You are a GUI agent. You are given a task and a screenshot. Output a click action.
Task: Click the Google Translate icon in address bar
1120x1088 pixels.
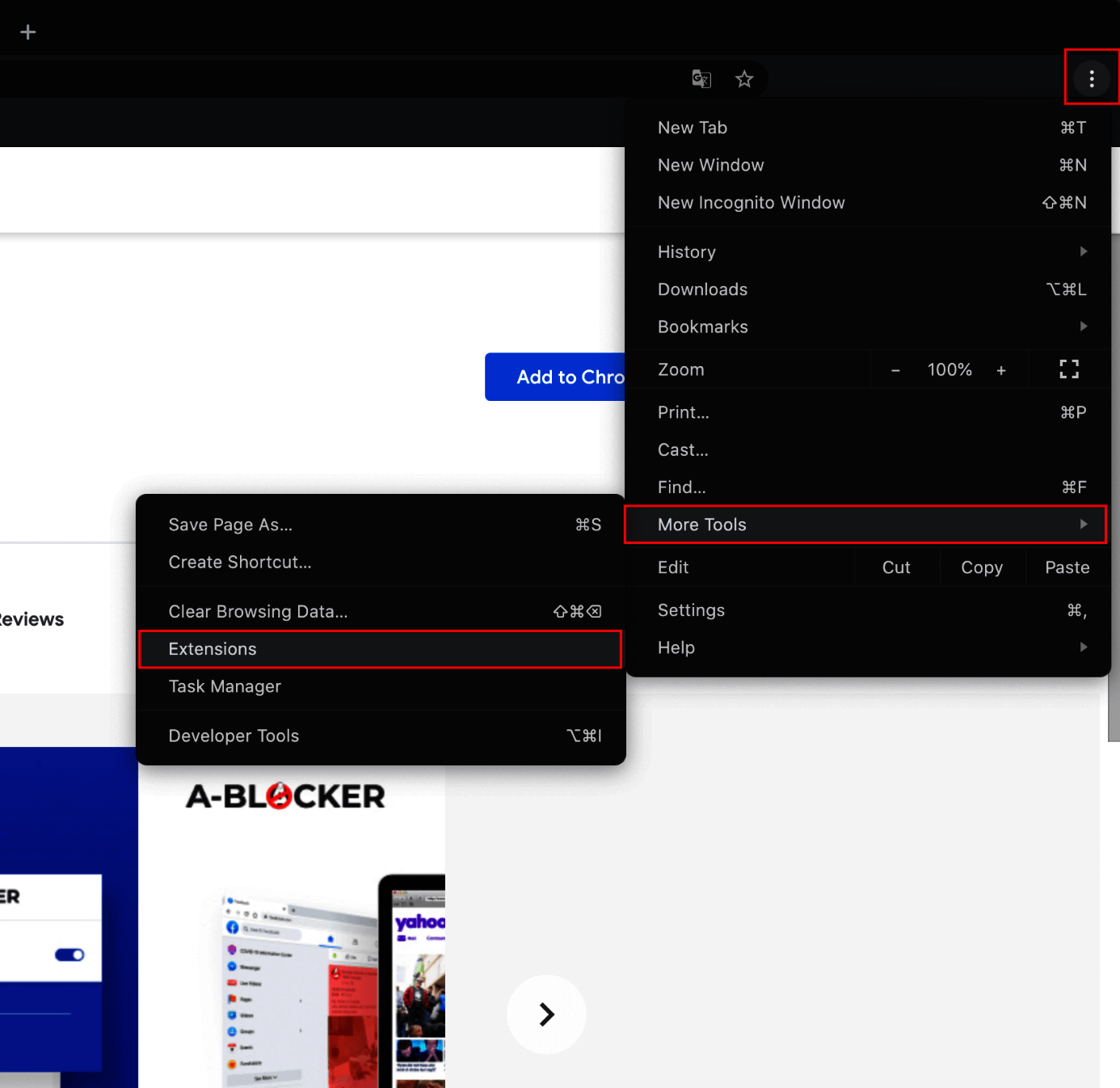click(x=701, y=78)
